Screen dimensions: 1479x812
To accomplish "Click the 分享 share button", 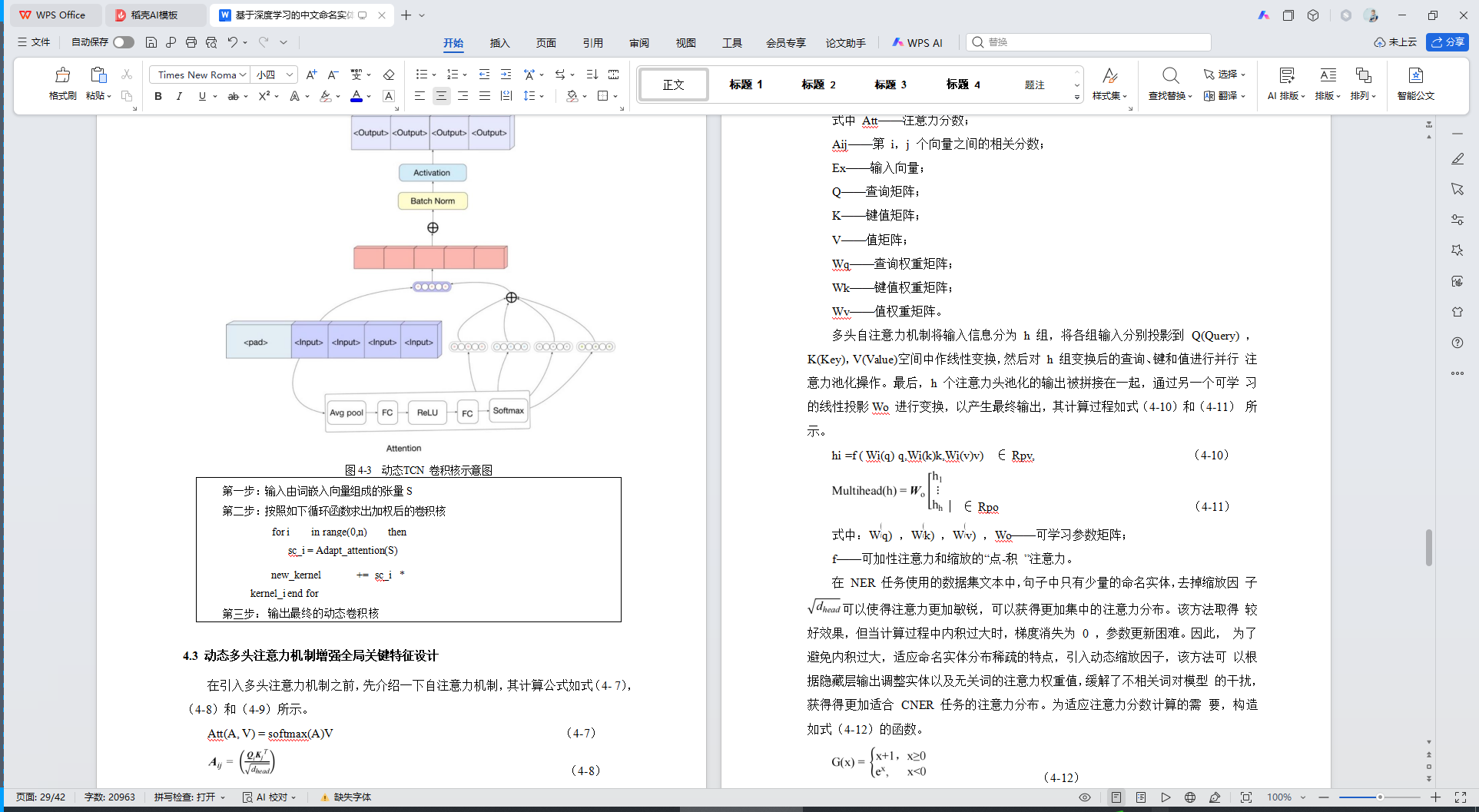I will click(x=1447, y=42).
